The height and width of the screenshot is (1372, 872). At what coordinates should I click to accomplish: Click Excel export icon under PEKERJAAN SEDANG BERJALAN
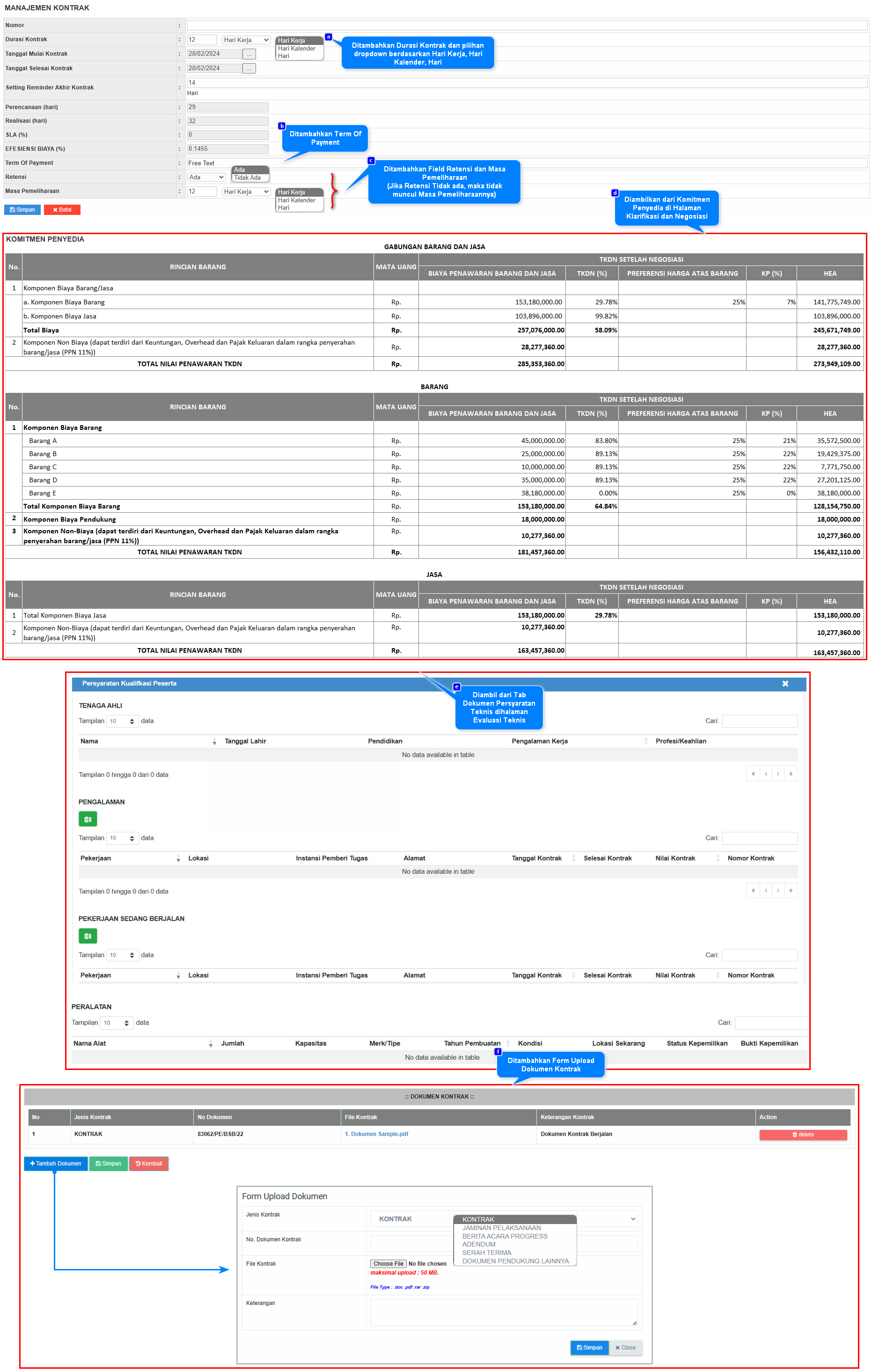tap(88, 936)
